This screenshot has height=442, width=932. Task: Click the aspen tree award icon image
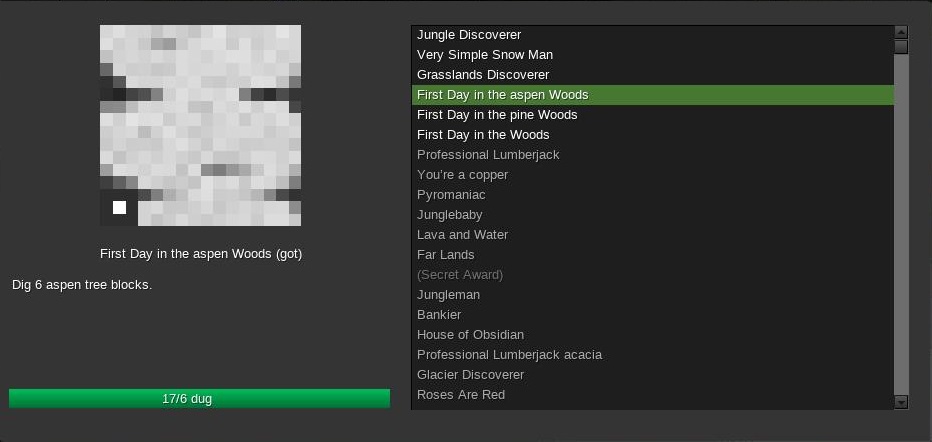click(200, 125)
